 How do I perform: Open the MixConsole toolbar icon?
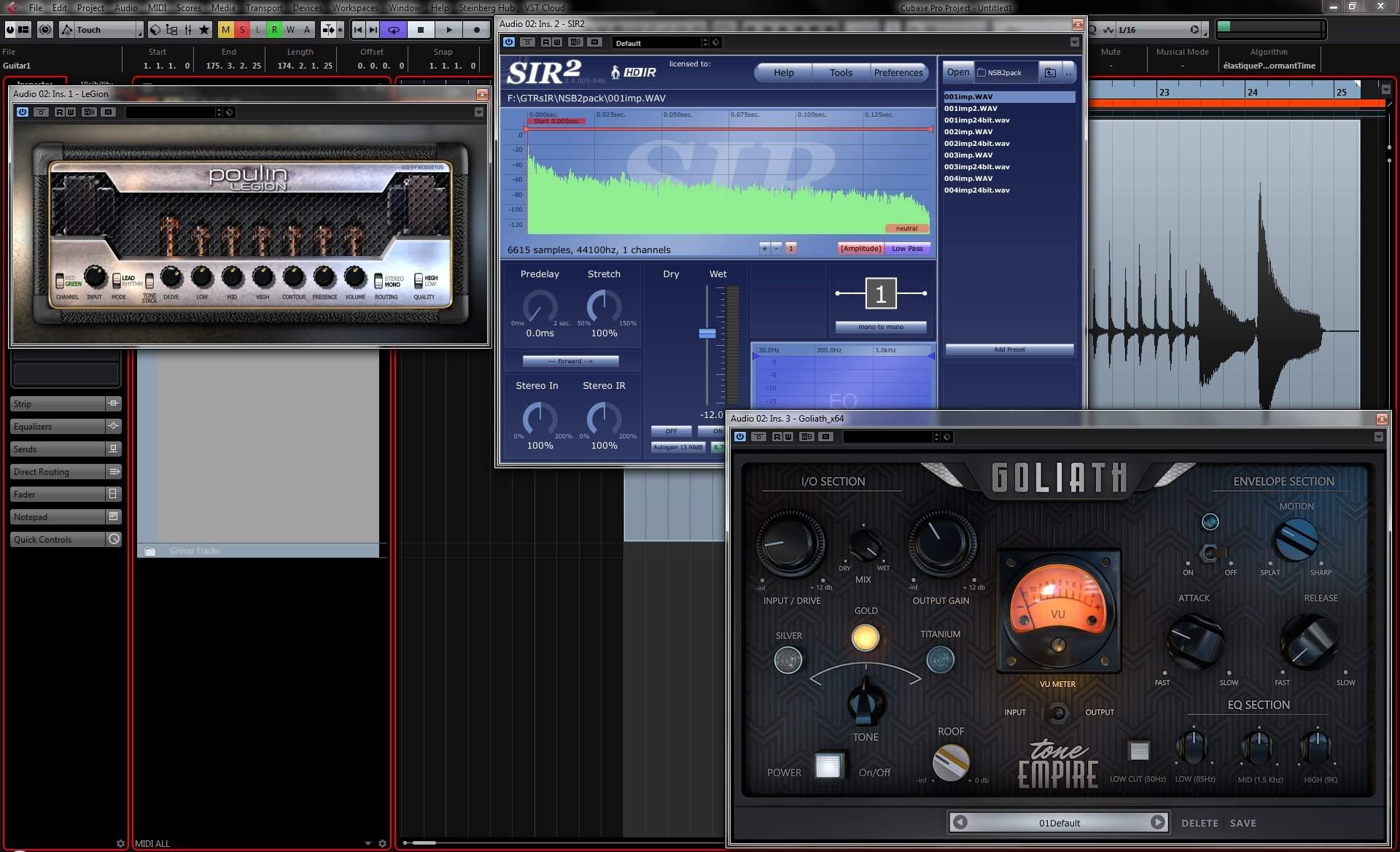[x=188, y=30]
